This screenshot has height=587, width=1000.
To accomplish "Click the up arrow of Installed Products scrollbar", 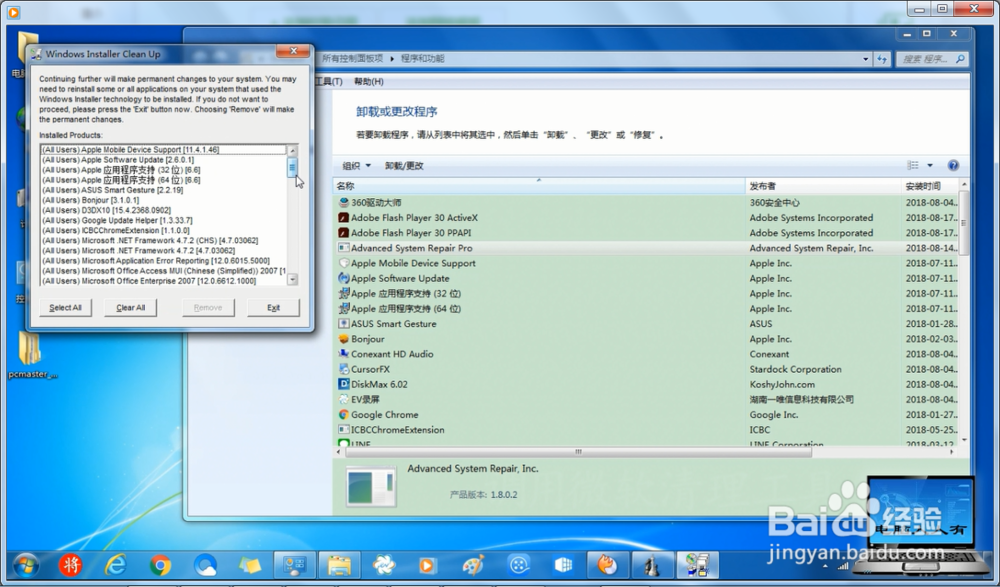I will pos(293,151).
